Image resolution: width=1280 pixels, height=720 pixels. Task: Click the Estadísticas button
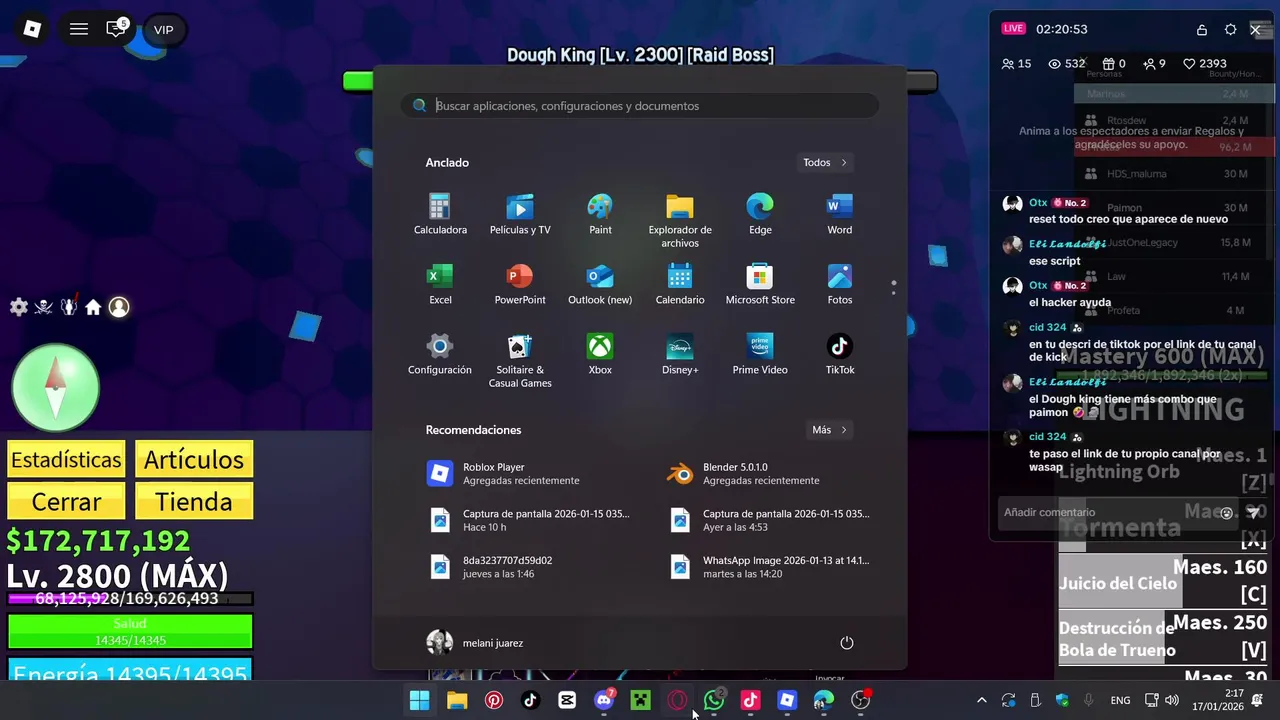tap(66, 459)
